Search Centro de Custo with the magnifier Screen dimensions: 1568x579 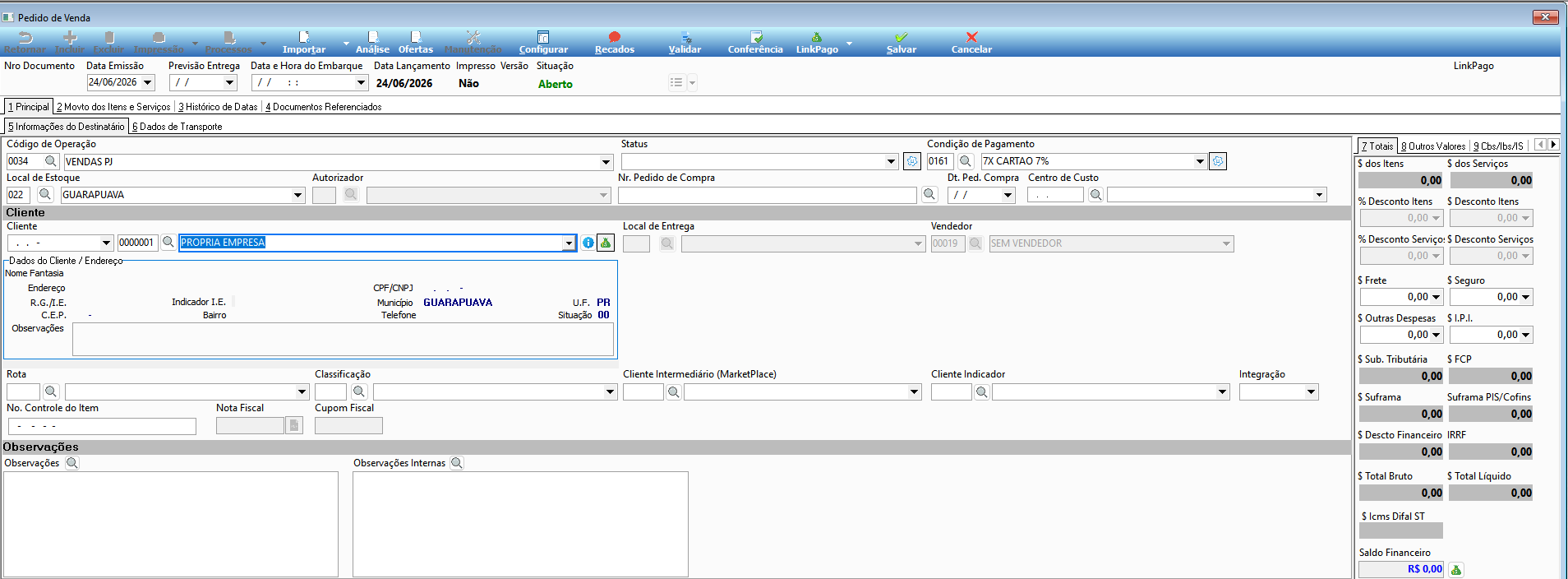[x=1095, y=195]
